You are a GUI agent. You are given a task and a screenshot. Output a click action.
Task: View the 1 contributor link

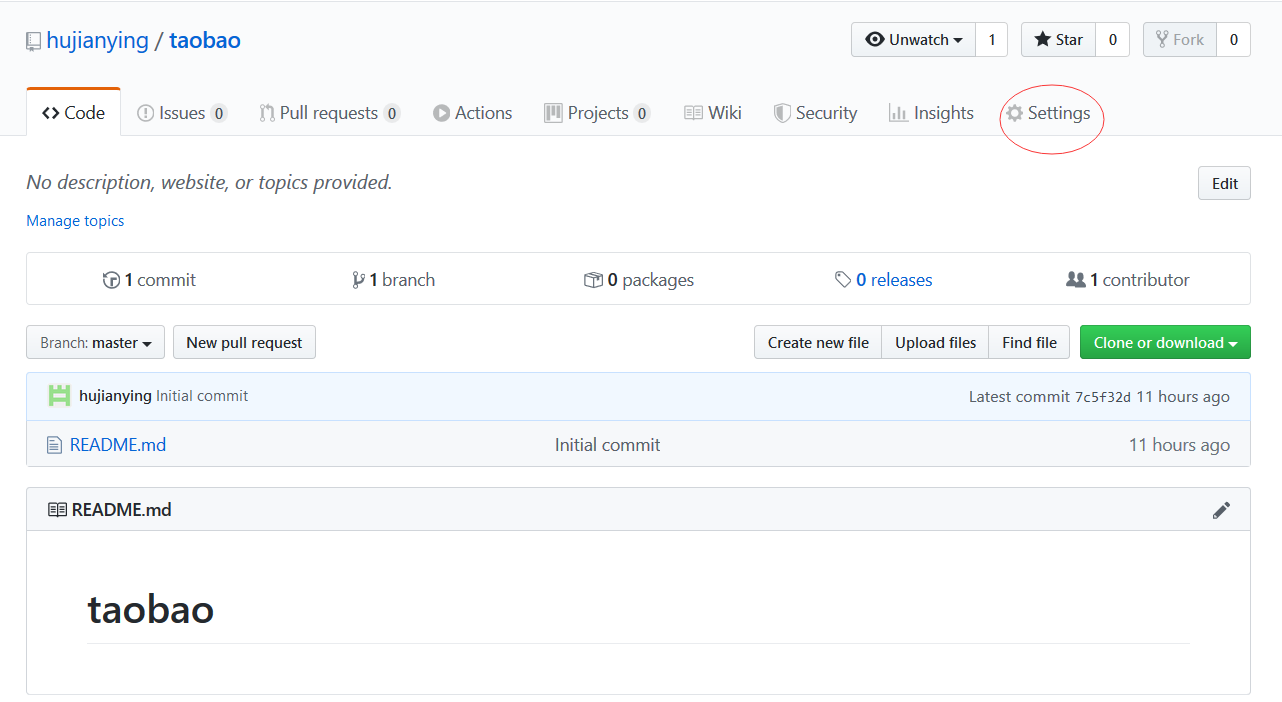pyautogui.click(x=1128, y=280)
